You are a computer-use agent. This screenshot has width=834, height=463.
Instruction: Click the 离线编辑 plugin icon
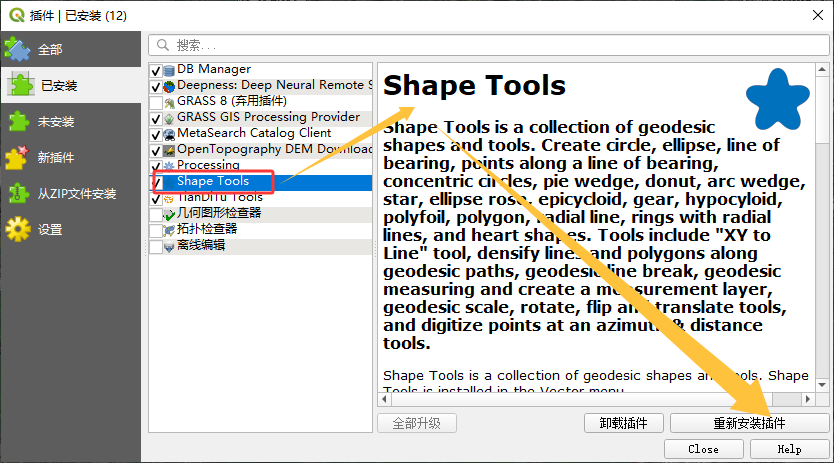pyautogui.click(x=169, y=246)
